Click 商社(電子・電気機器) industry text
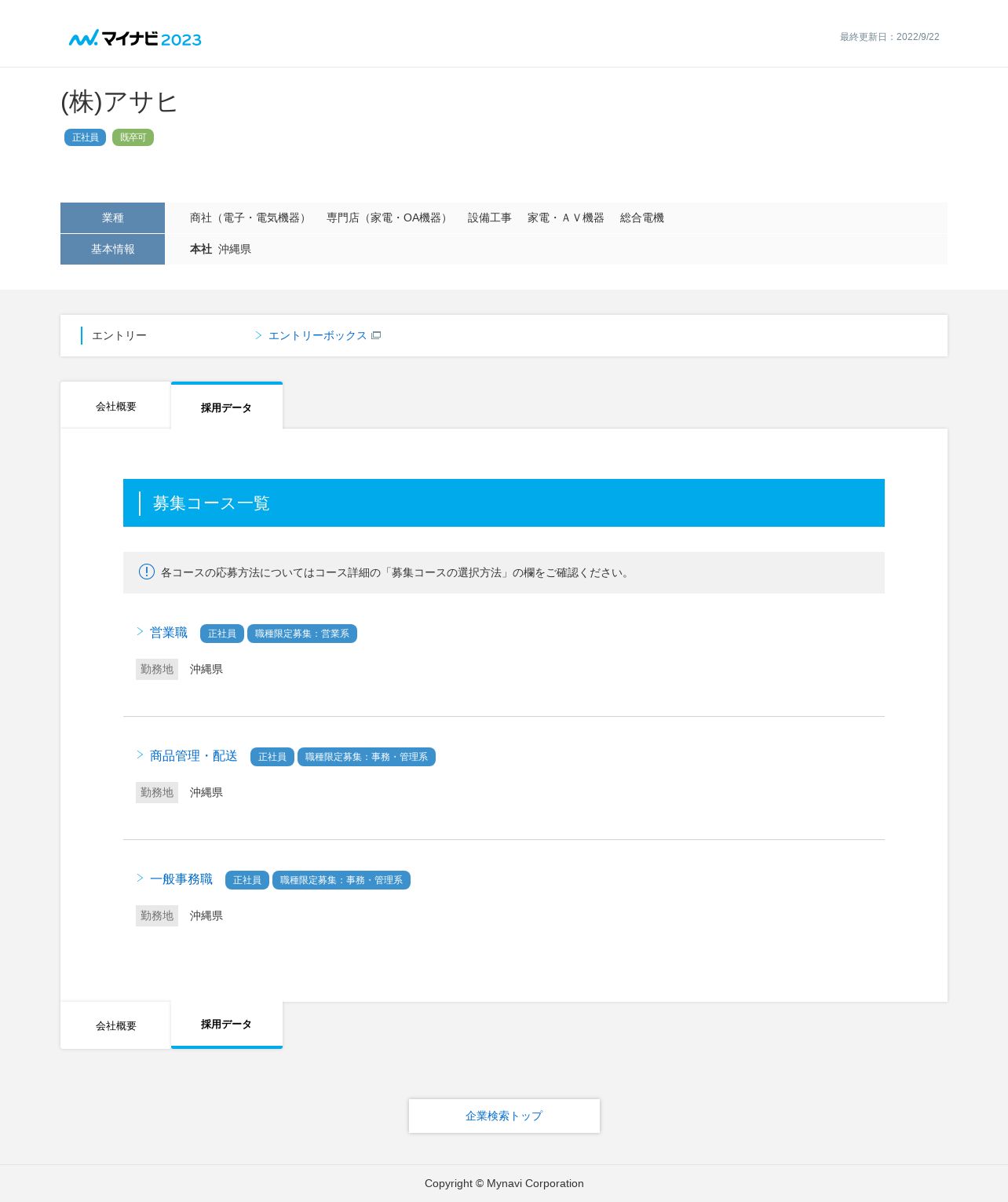 (x=250, y=217)
